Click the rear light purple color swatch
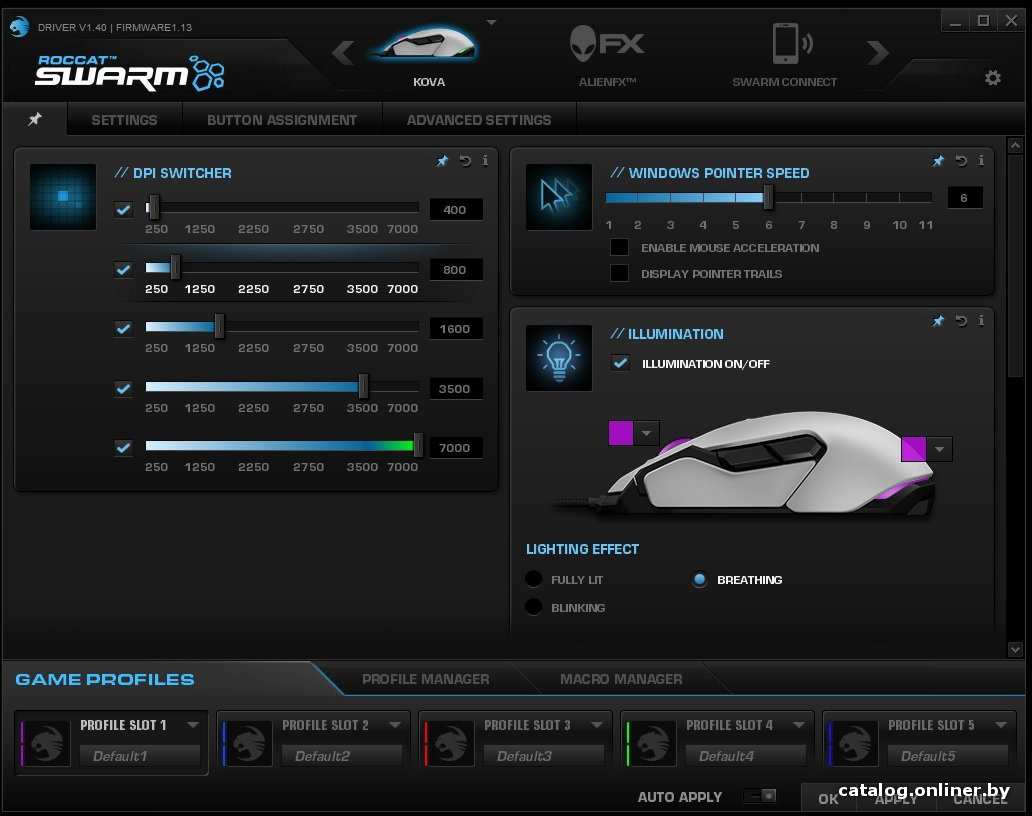The image size is (1032, 816). (x=914, y=449)
